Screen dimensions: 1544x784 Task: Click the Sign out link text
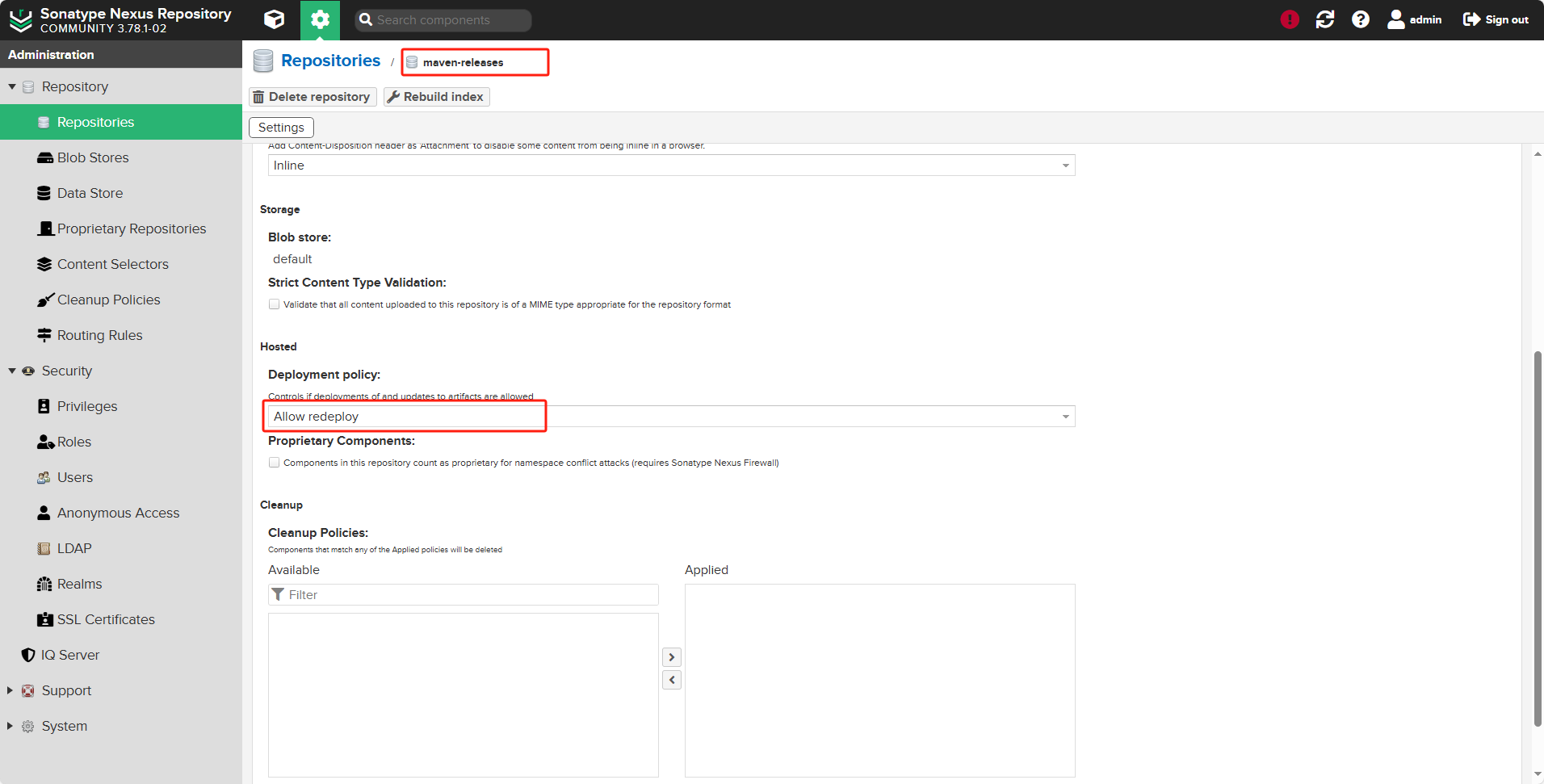[1507, 19]
